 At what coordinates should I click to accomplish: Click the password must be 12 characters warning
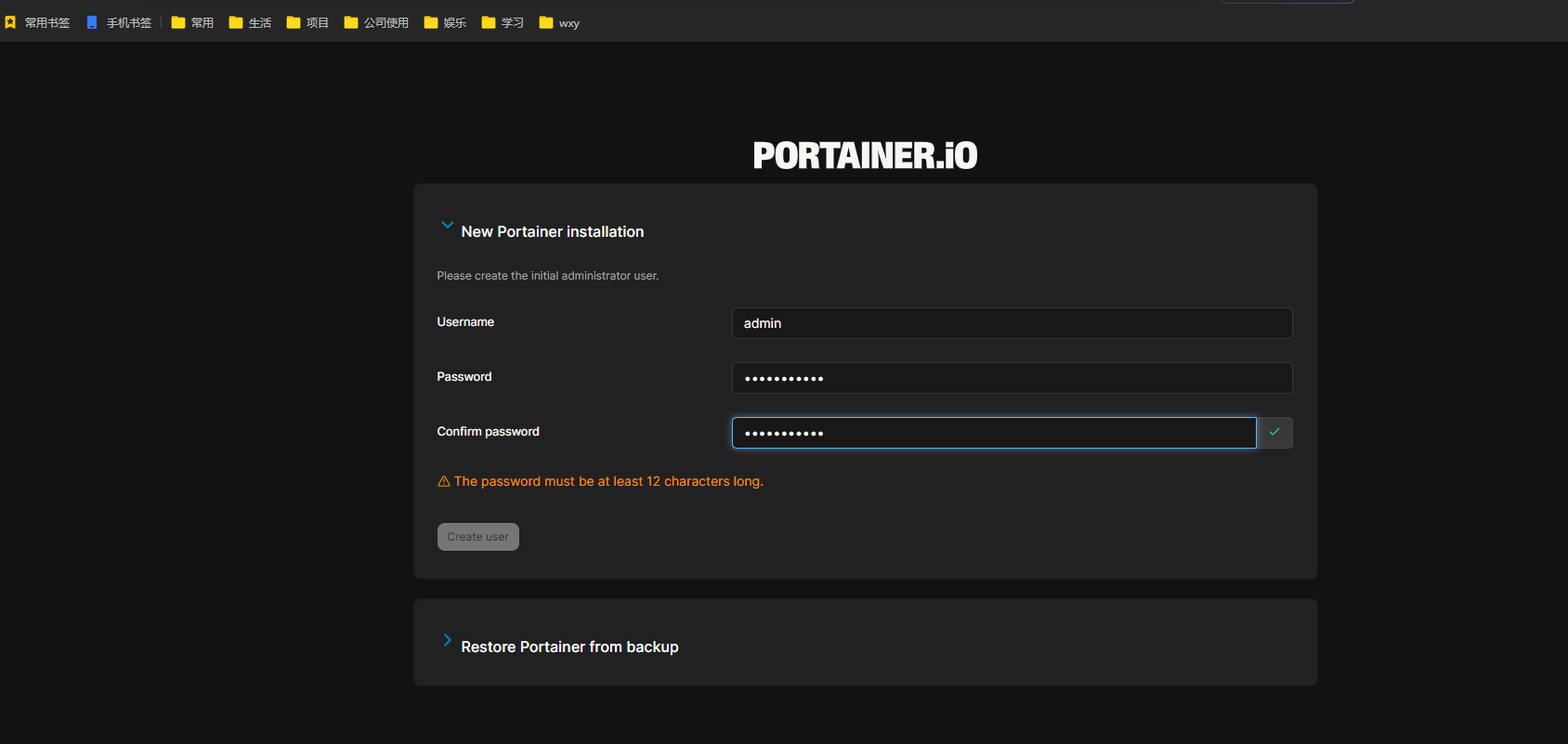pyautogui.click(x=608, y=481)
